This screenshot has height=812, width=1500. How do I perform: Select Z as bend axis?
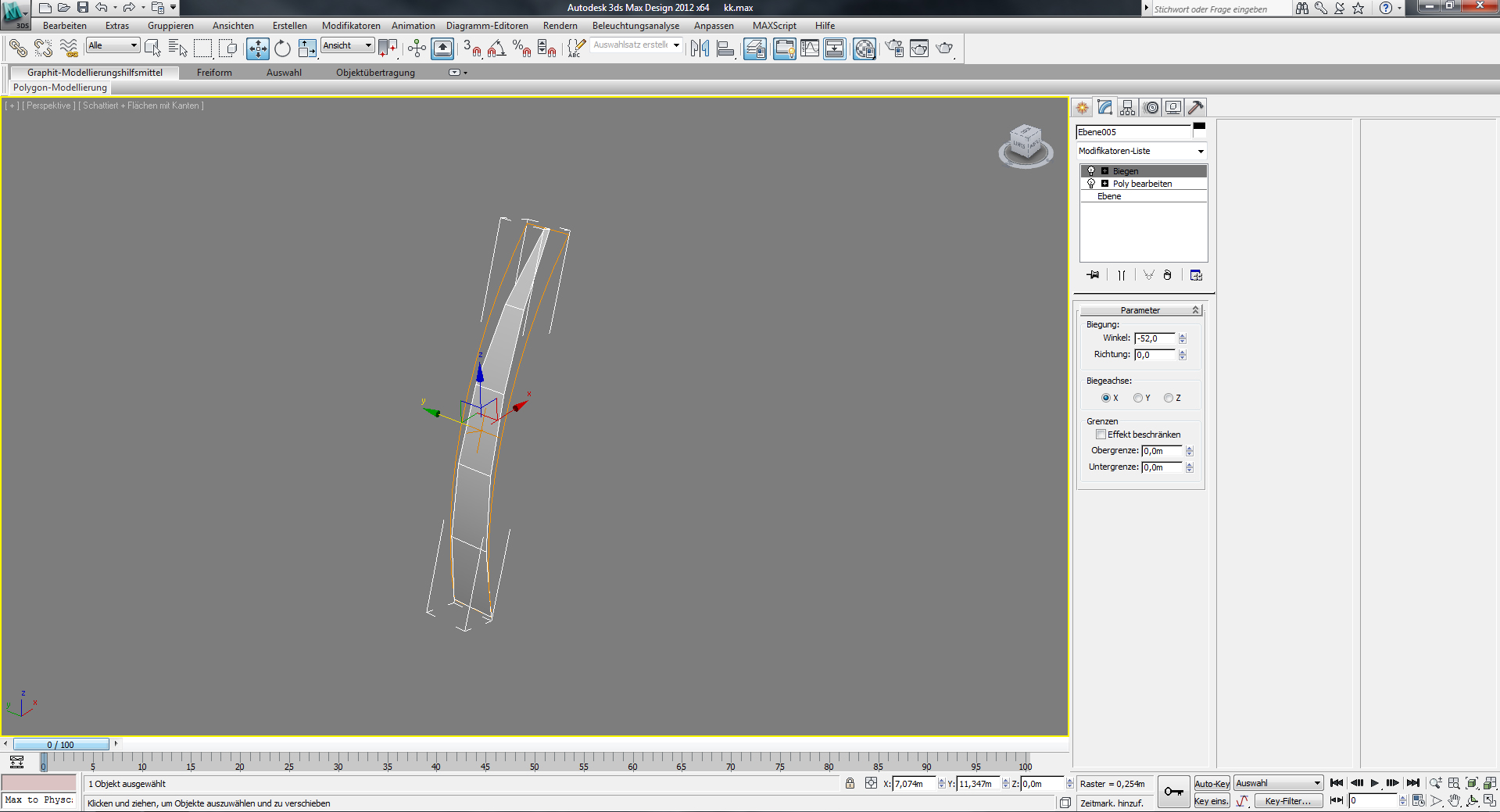[x=1169, y=398]
